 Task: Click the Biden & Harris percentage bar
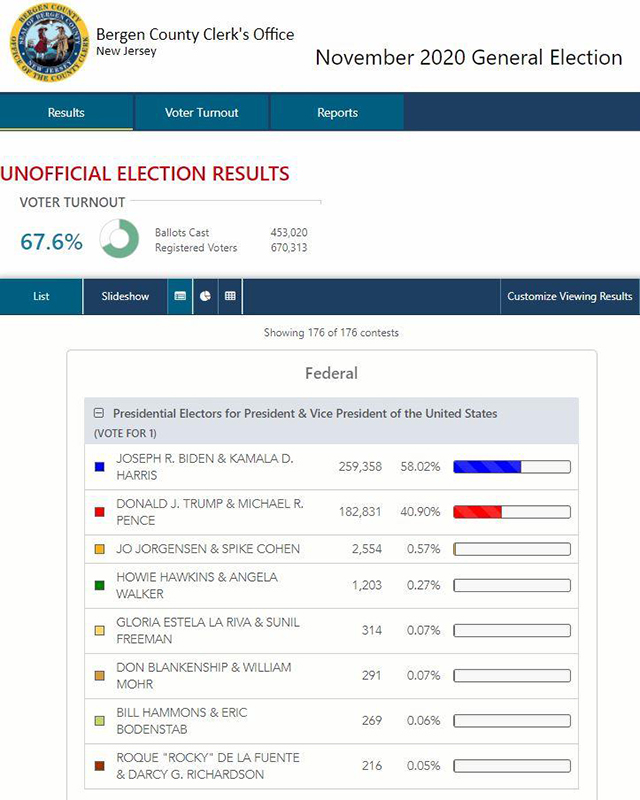tap(511, 467)
